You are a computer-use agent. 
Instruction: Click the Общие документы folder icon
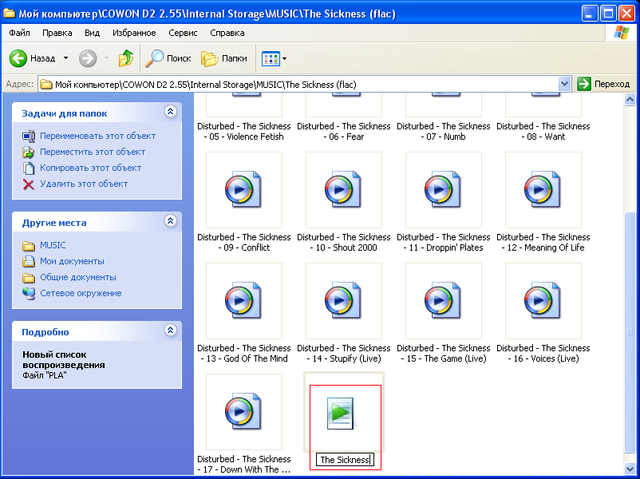pos(28,277)
